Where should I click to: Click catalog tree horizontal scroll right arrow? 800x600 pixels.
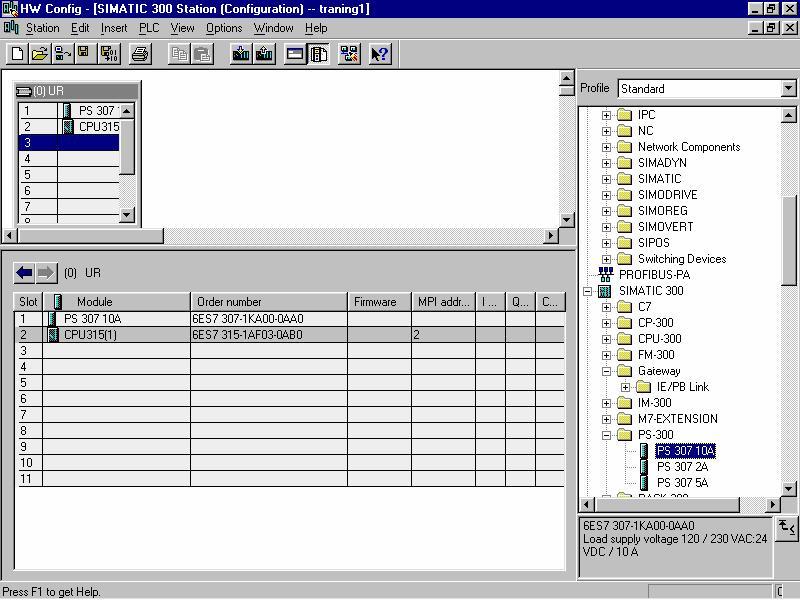click(772, 505)
